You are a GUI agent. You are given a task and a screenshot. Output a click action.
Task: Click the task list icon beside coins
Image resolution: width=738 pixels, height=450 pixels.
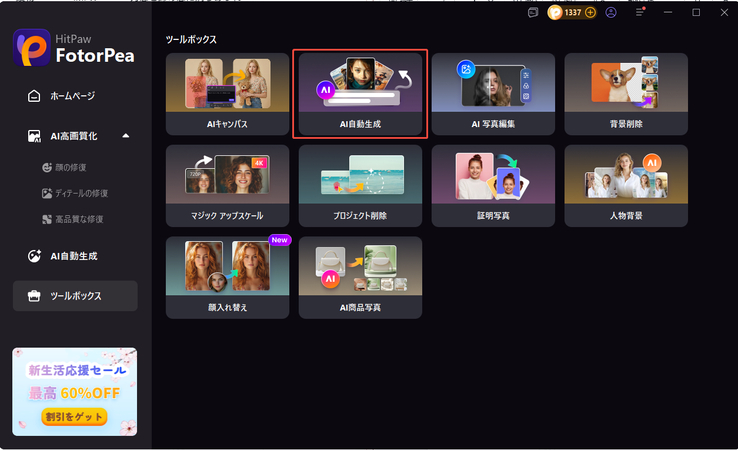point(533,13)
